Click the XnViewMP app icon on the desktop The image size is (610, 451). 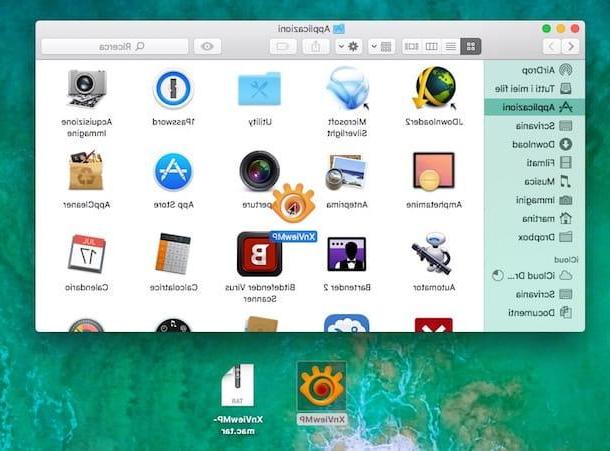tap(321, 386)
